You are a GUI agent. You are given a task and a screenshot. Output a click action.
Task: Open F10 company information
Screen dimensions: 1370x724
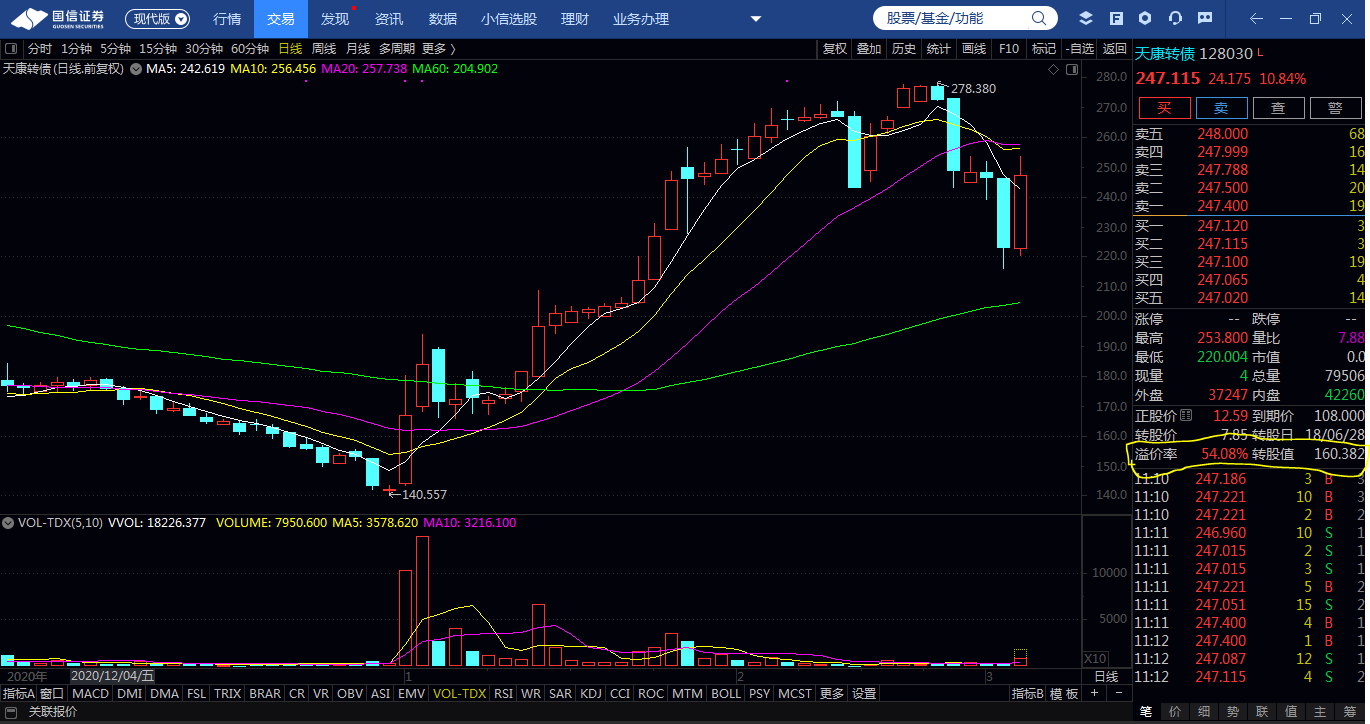(x=1009, y=49)
